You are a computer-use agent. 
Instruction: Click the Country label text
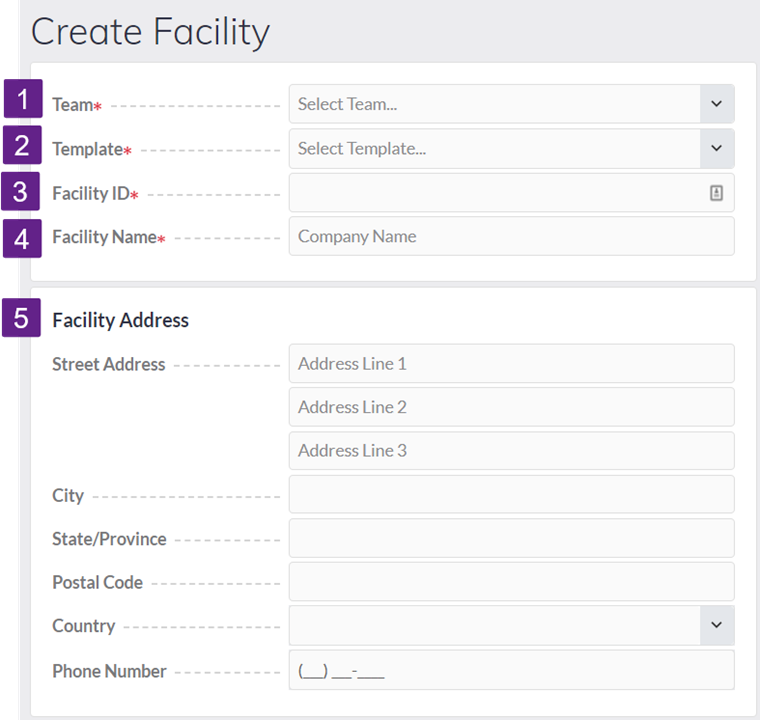(x=83, y=626)
